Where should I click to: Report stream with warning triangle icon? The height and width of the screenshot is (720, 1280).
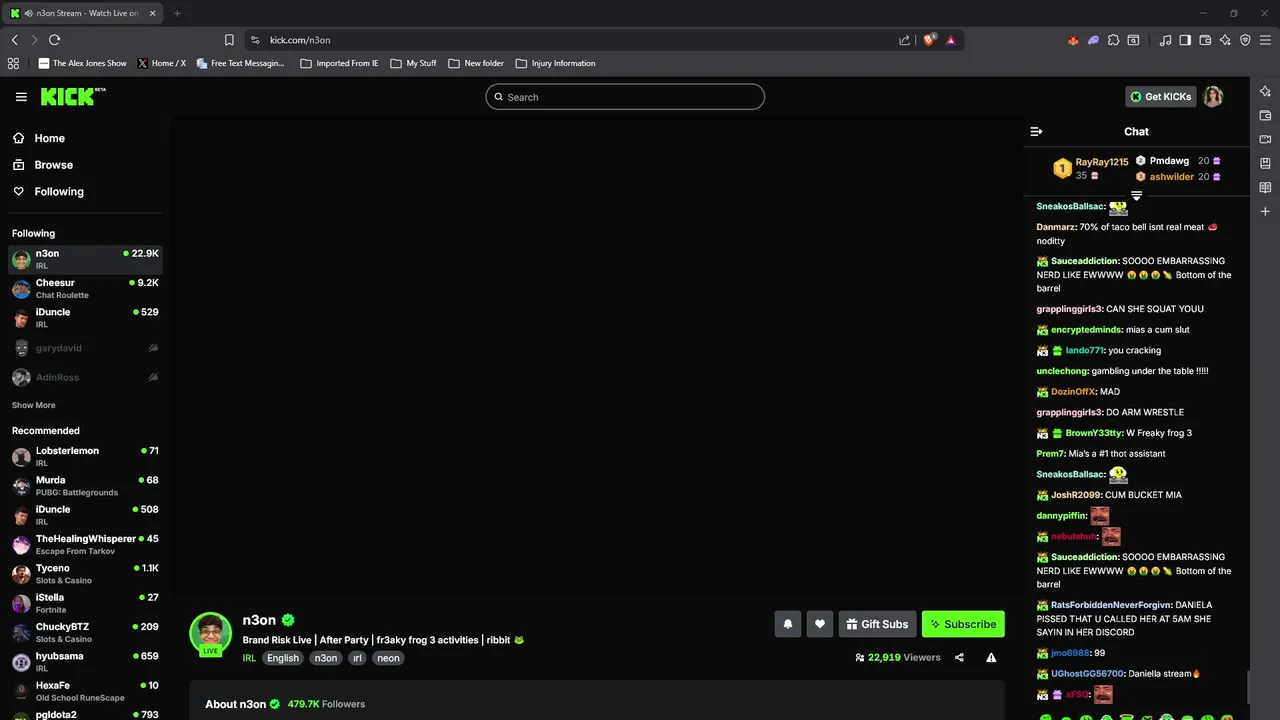[991, 658]
